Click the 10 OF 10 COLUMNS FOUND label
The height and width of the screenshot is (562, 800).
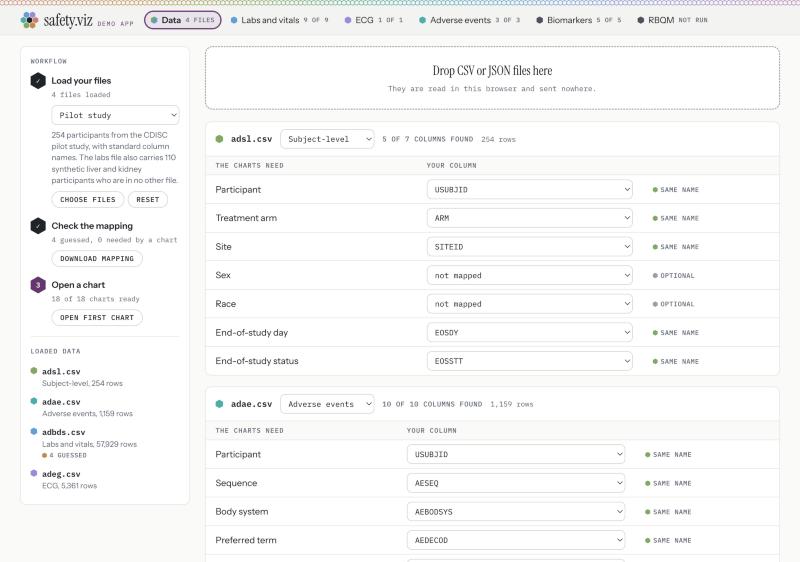[432, 404]
